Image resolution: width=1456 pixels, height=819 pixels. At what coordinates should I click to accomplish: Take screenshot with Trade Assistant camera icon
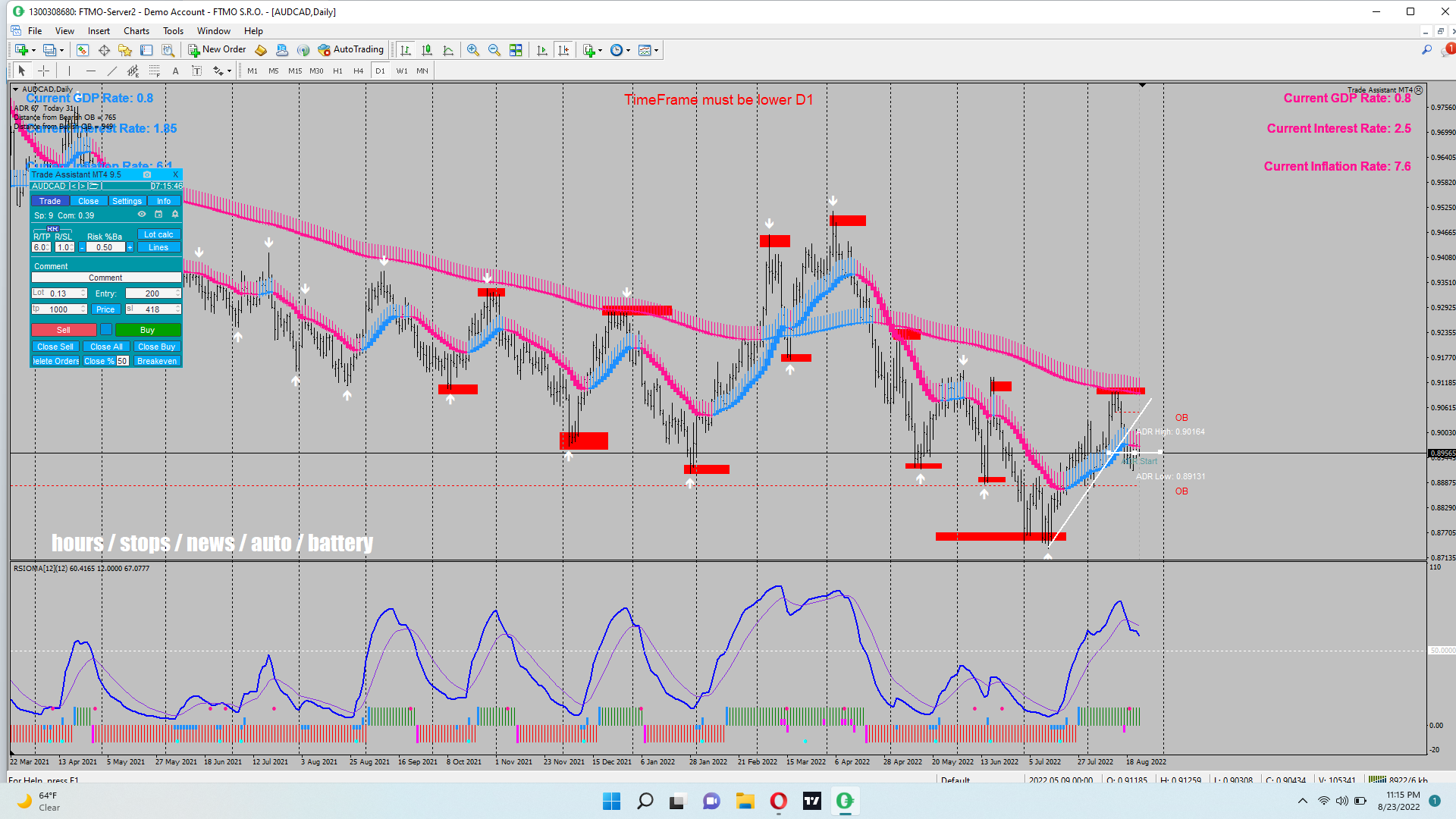click(x=147, y=174)
